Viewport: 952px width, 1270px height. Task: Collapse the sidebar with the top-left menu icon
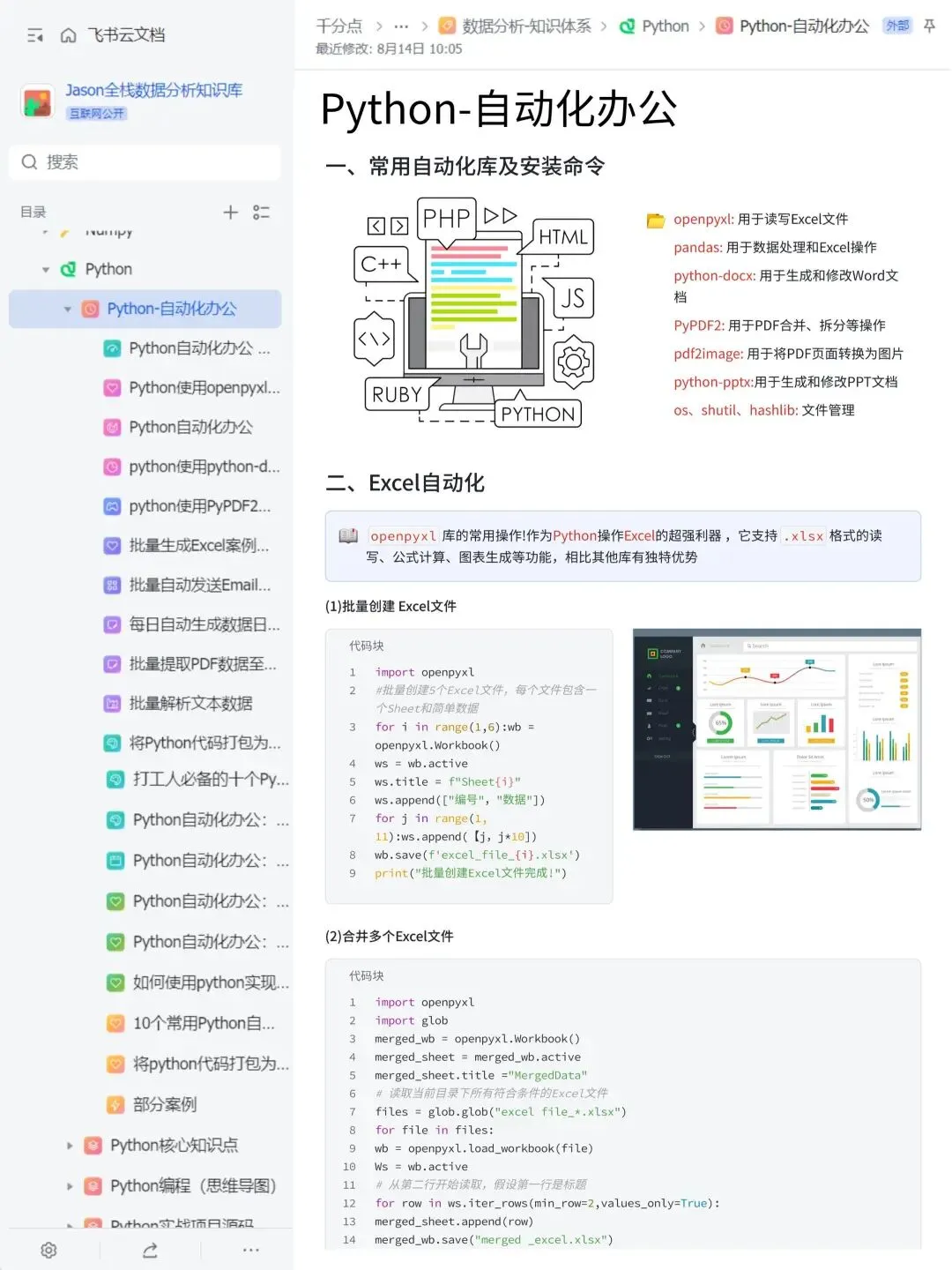[x=35, y=35]
